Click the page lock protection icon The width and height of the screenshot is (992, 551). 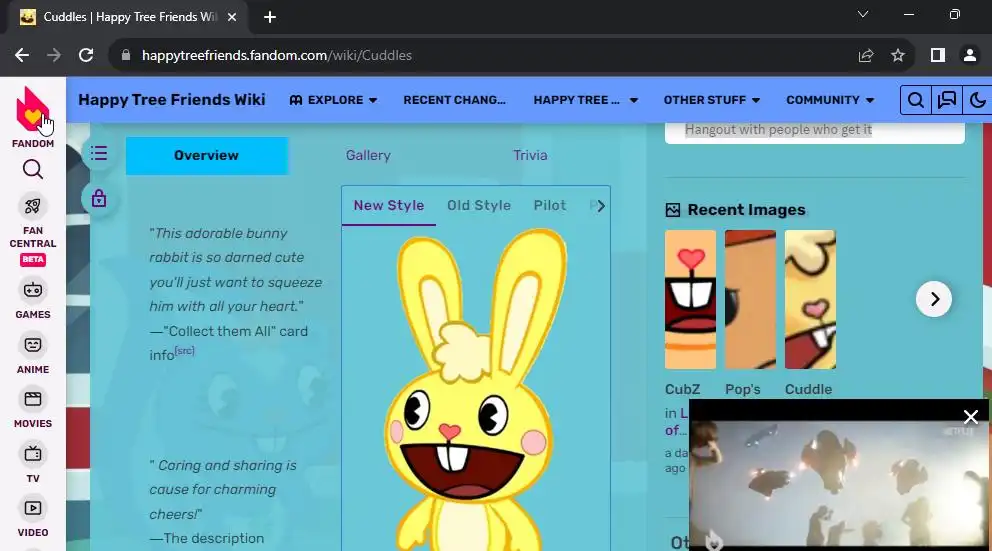click(x=99, y=199)
